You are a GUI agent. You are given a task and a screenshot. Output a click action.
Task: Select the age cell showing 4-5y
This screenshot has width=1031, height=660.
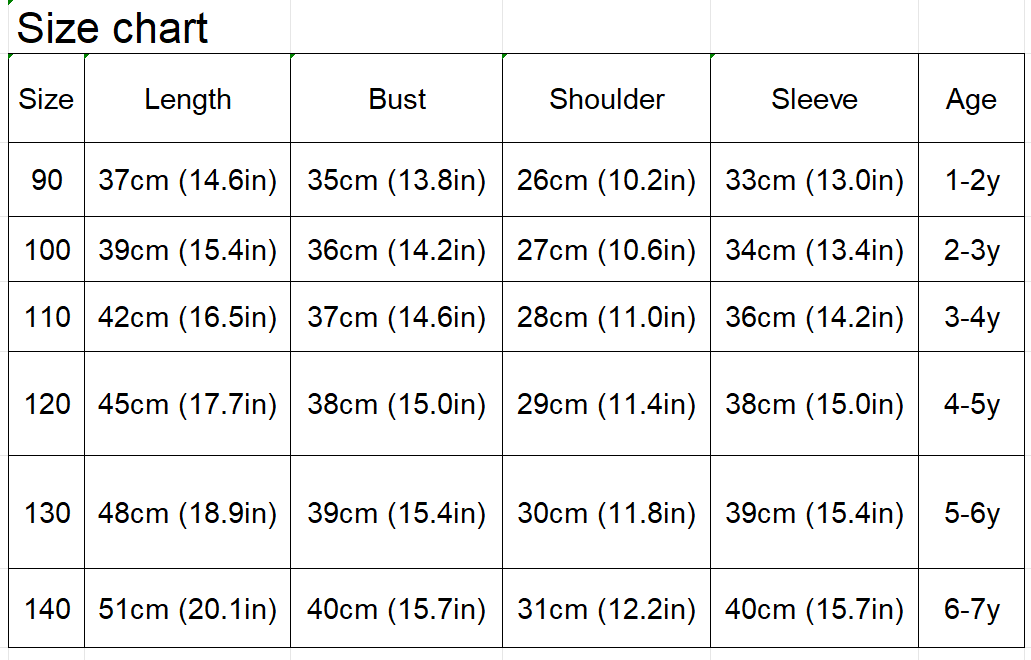coord(971,404)
